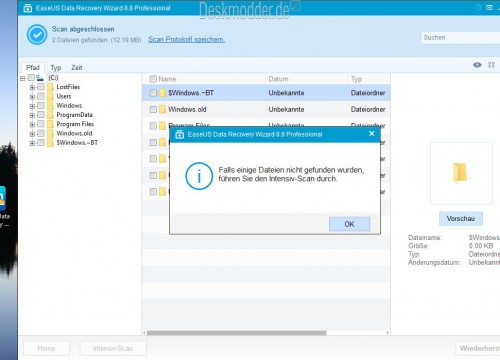Click the Wiederherstellen recover button

point(478,348)
